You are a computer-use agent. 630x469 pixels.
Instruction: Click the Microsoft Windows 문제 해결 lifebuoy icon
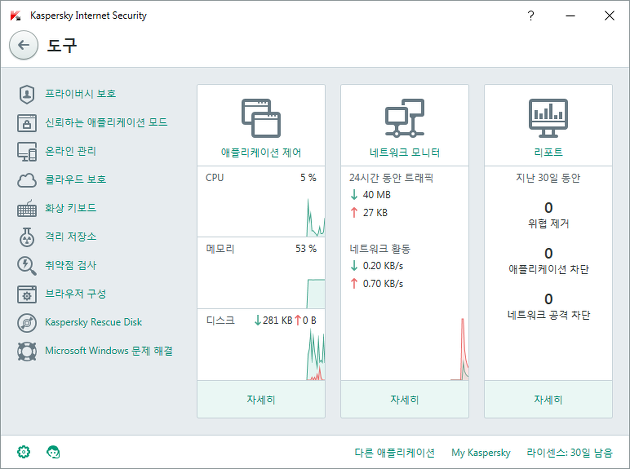point(27,351)
